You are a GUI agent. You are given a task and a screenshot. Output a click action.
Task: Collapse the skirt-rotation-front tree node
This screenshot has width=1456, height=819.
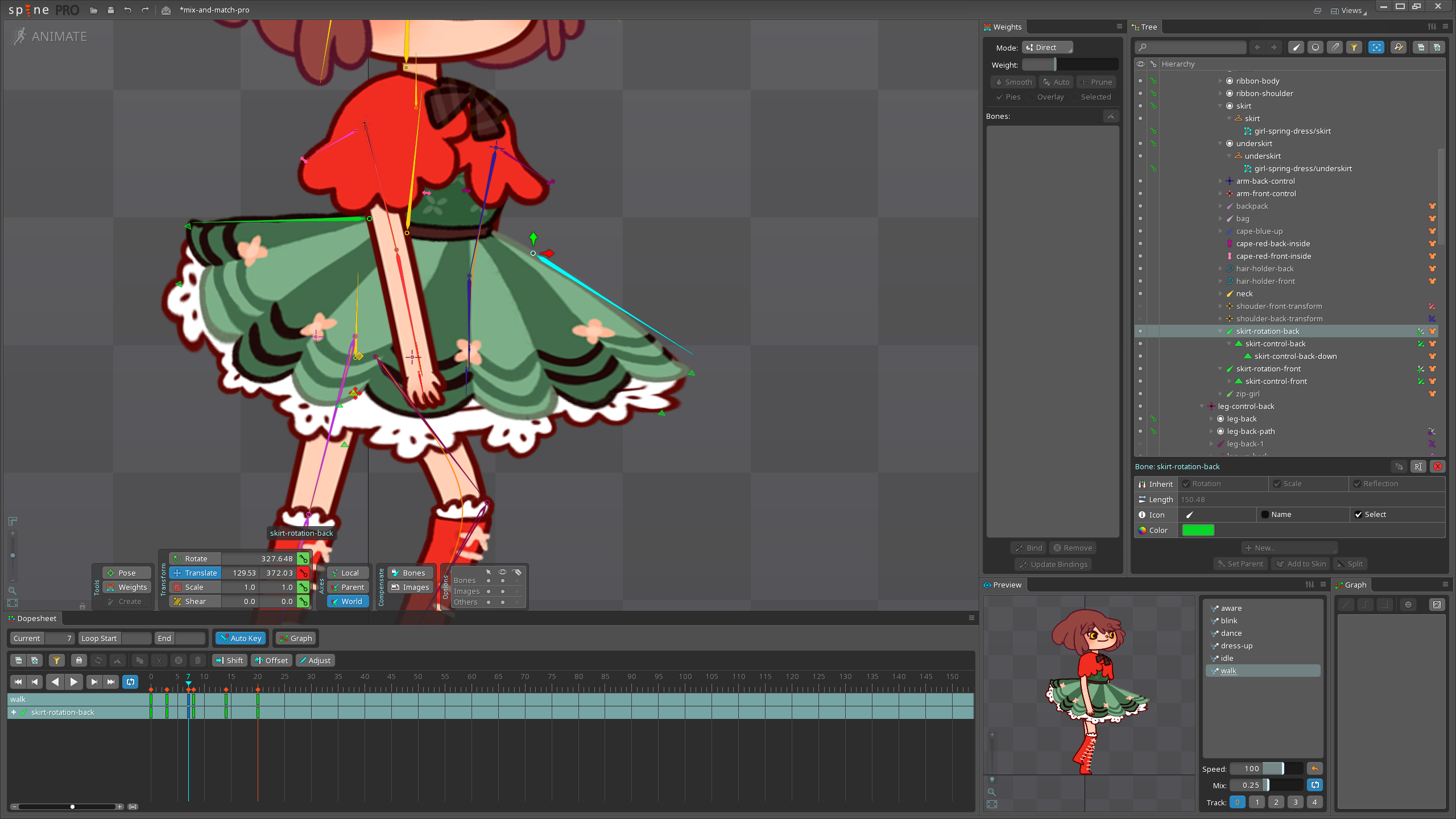coord(1221,369)
